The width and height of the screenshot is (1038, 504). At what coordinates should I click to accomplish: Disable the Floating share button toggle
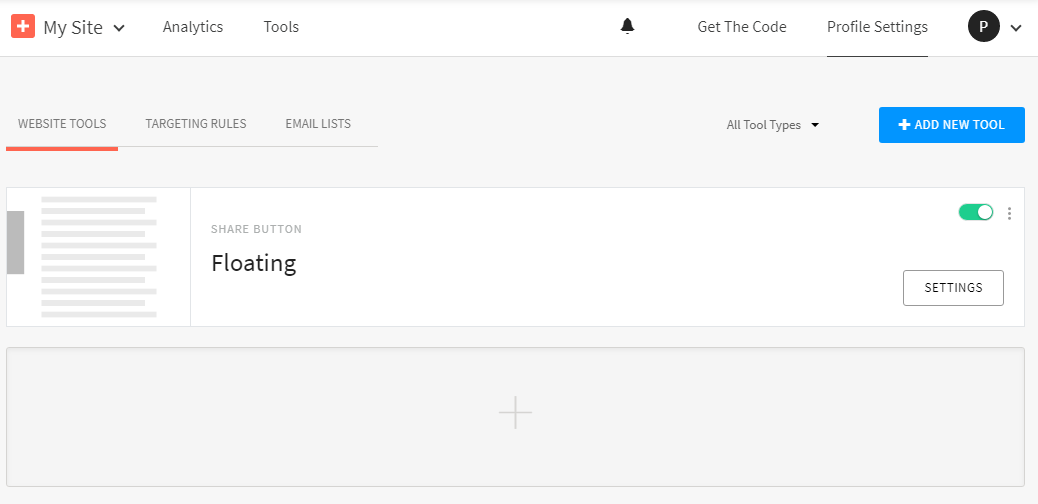(976, 212)
